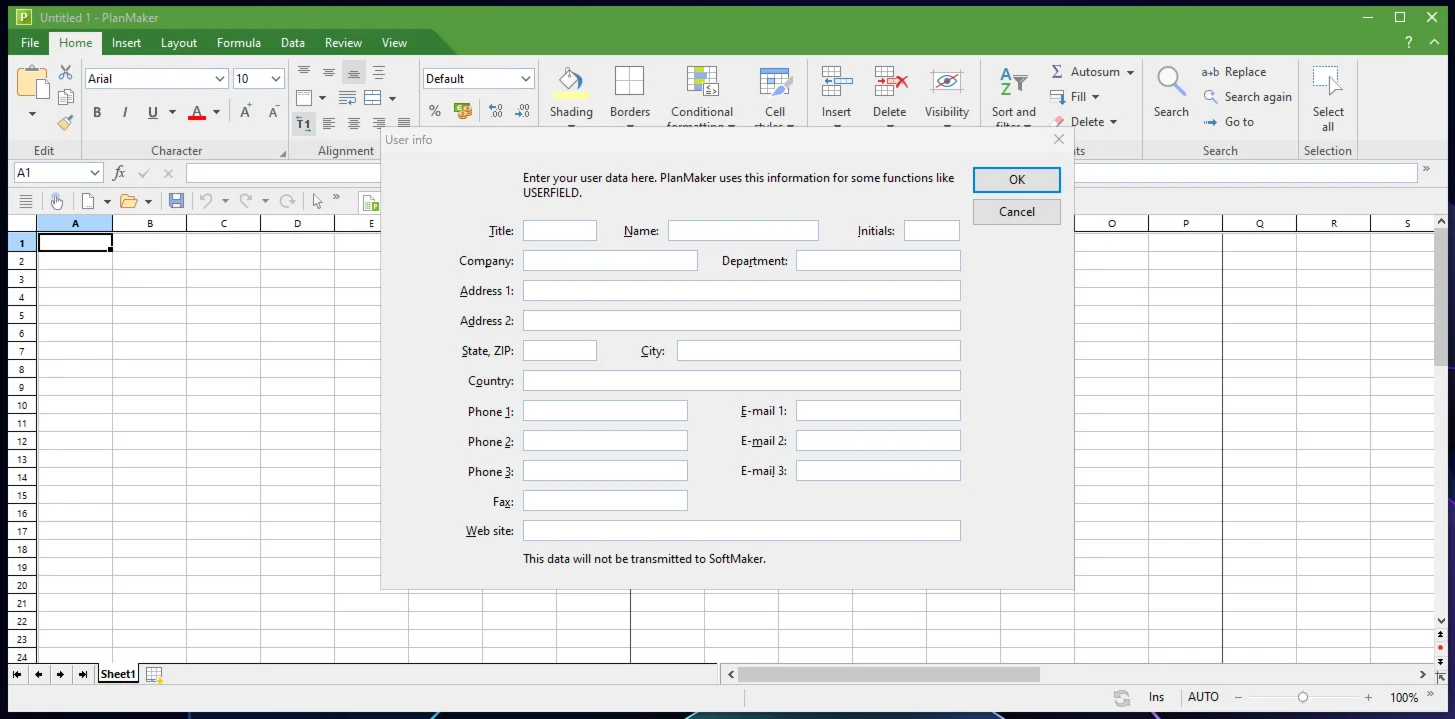
Task: Click the Save floppy disk icon
Action: tap(176, 201)
